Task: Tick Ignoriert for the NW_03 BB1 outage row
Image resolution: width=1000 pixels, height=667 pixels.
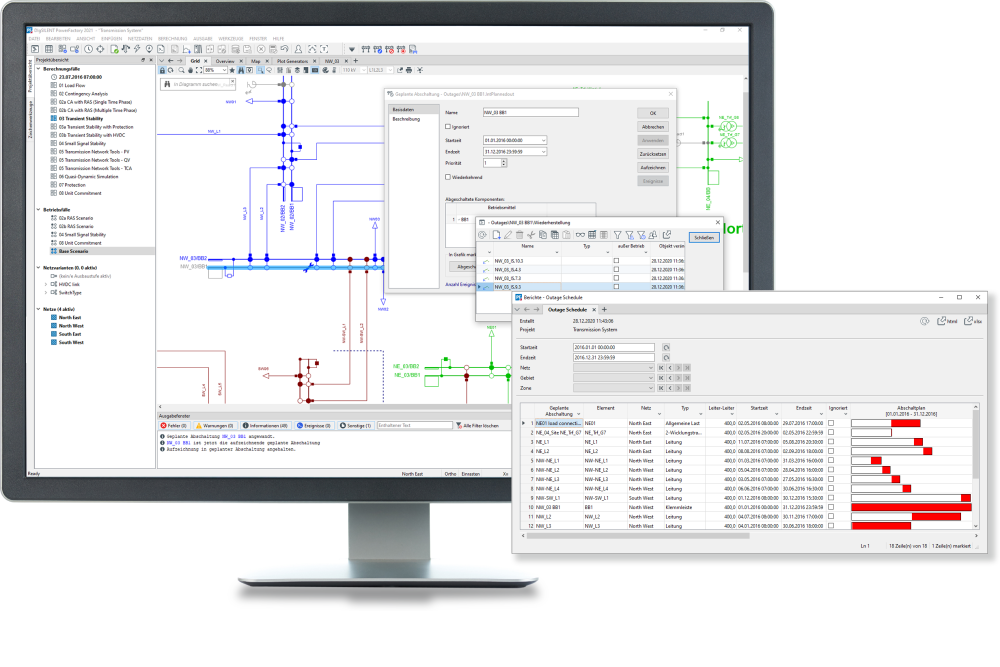Action: pos(831,508)
